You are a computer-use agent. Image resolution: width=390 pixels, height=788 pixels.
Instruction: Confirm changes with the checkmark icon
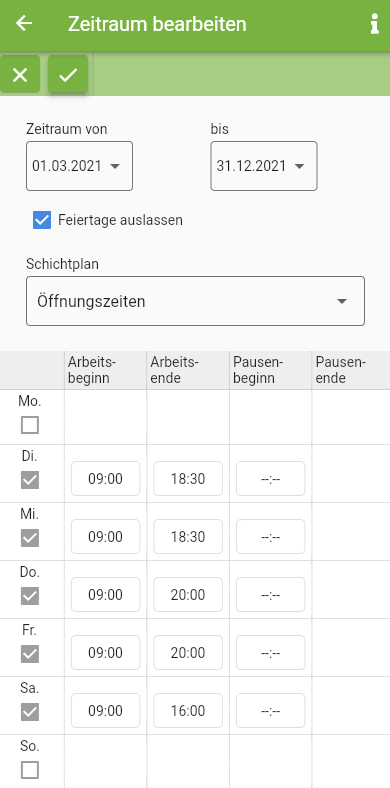pos(68,74)
